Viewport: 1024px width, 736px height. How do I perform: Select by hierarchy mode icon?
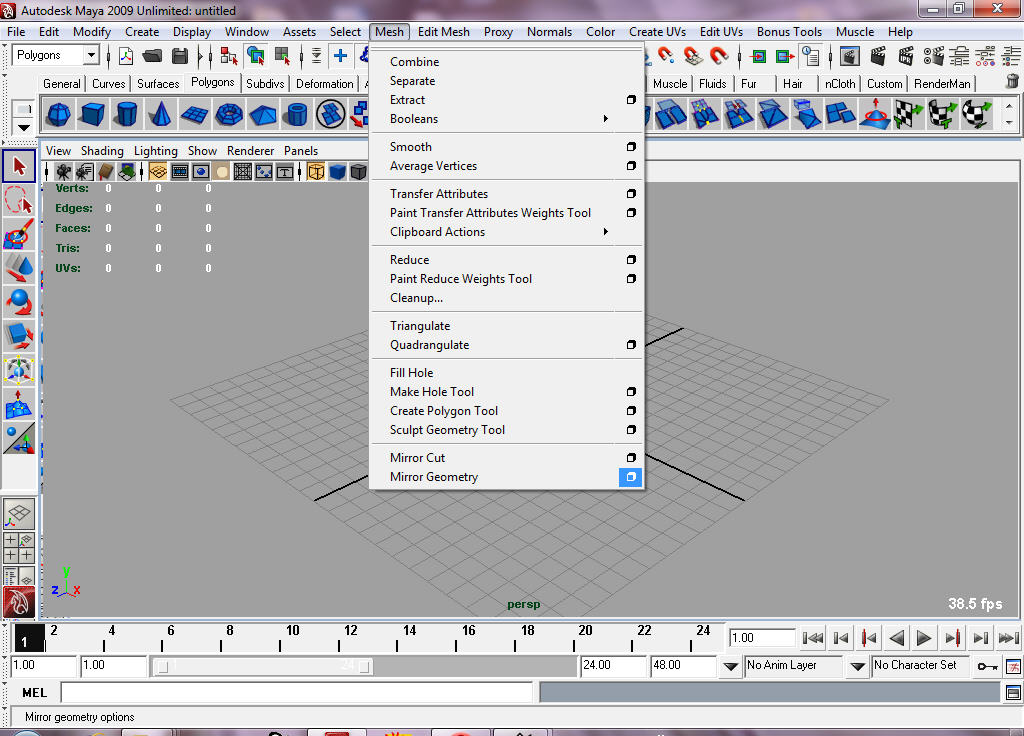[x=229, y=56]
